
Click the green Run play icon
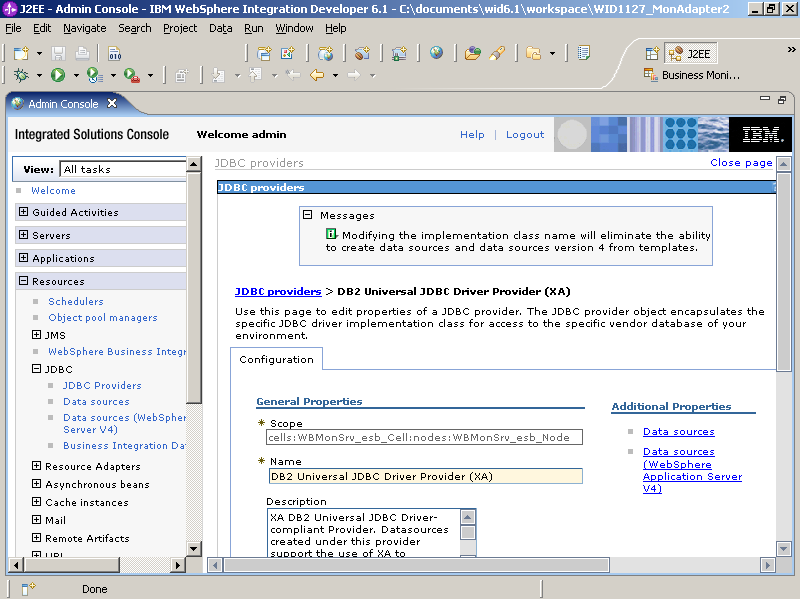click(58, 75)
